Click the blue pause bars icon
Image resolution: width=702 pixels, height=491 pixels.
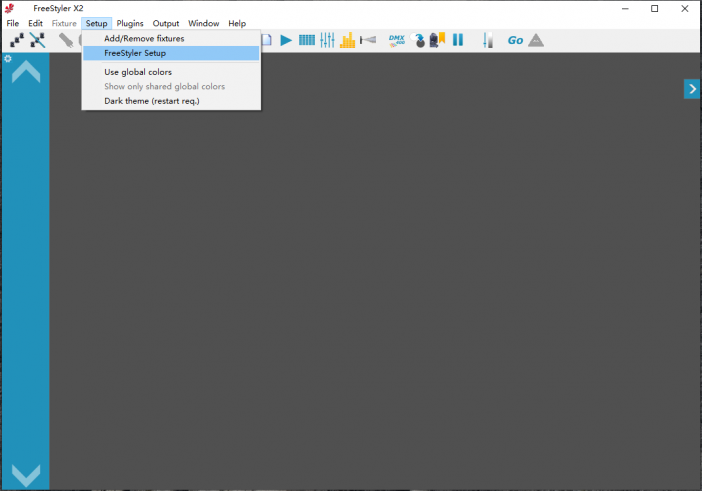458,40
